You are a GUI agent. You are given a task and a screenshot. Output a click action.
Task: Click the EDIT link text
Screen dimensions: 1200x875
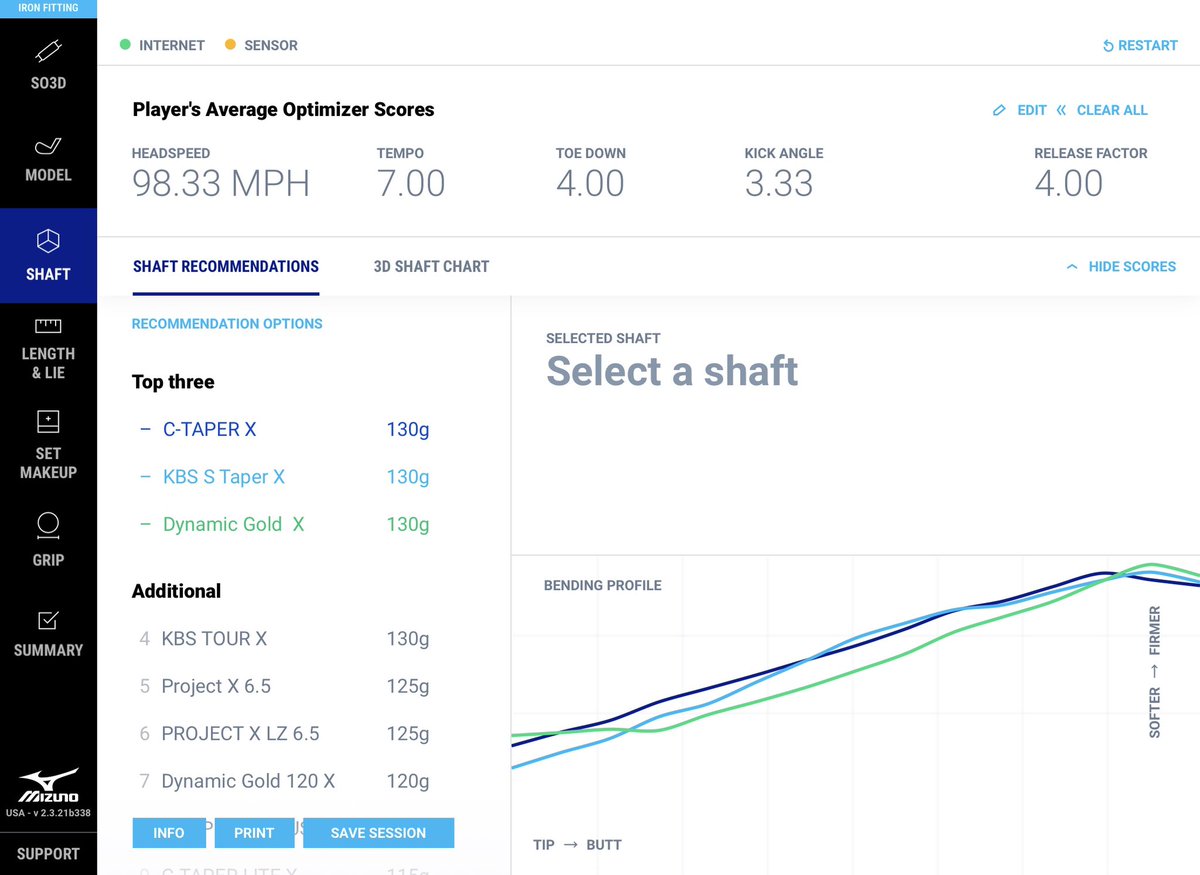[x=1032, y=110]
